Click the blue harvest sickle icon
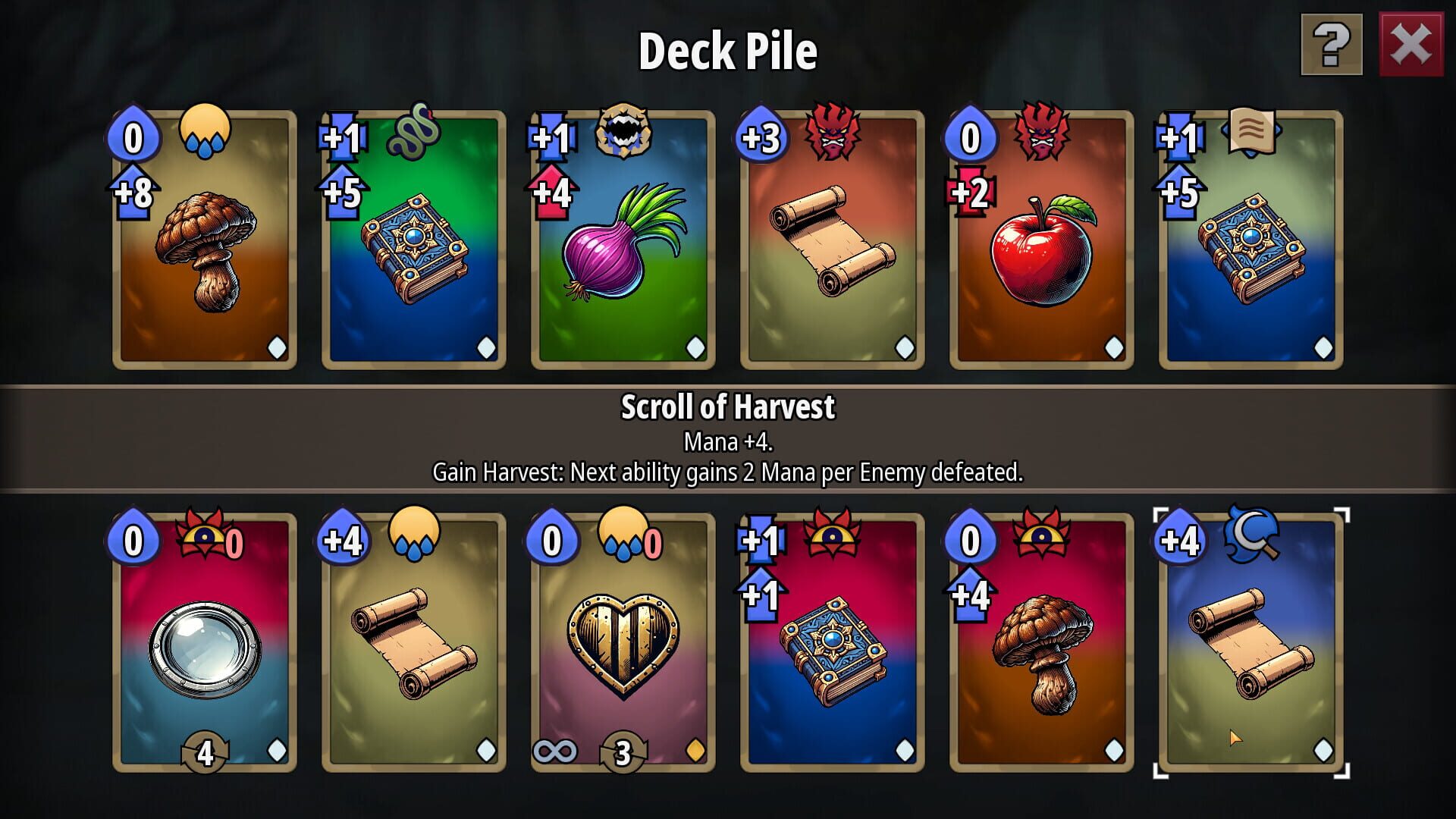 click(1251, 535)
